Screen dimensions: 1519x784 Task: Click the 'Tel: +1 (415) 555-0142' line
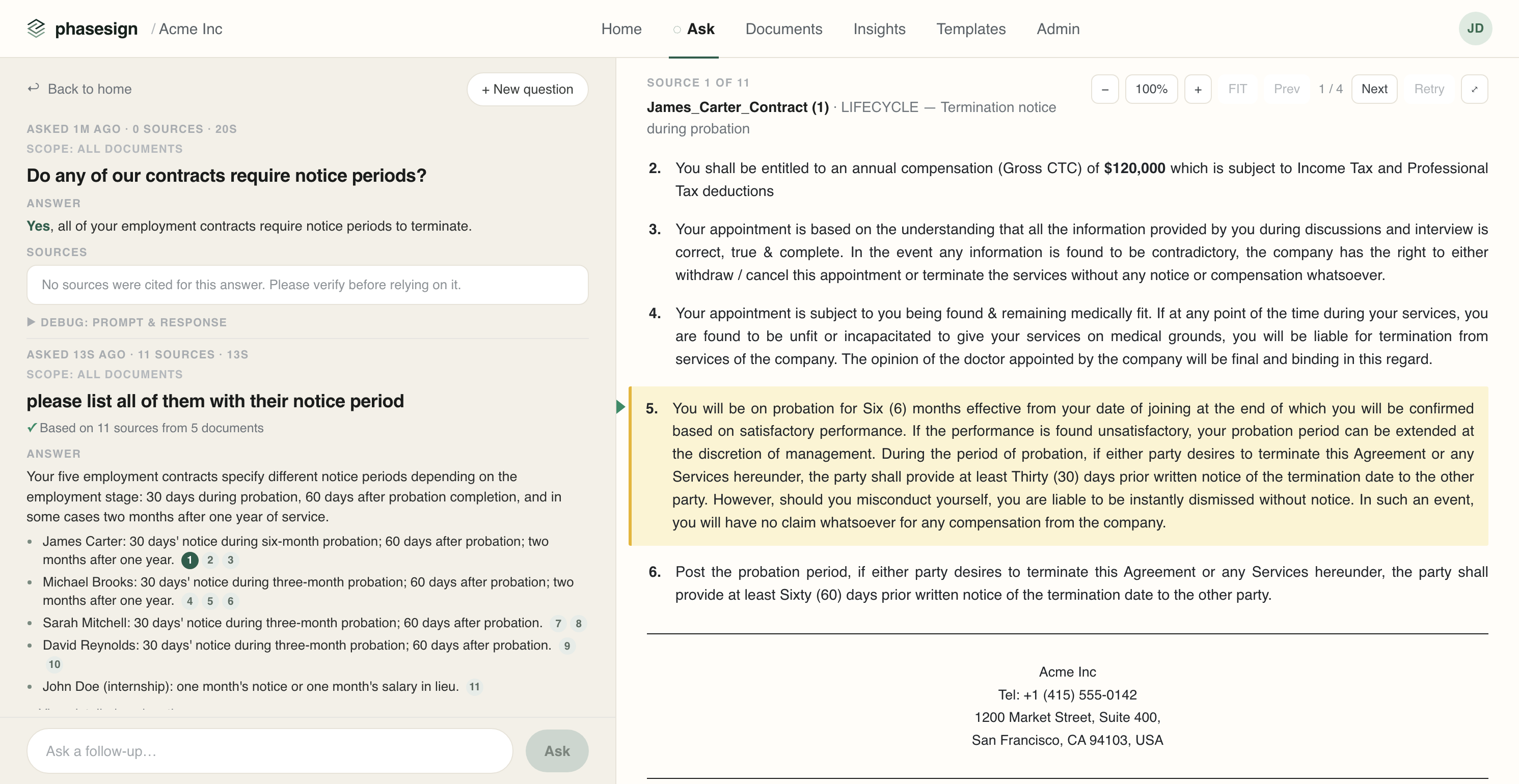coord(1067,695)
